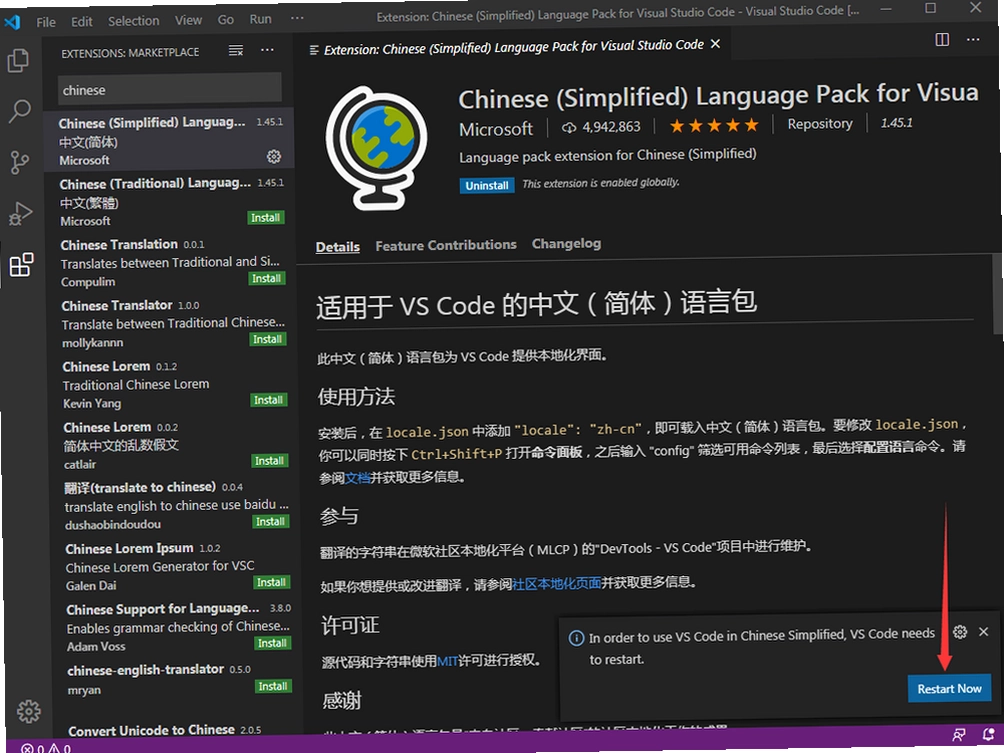The width and height of the screenshot is (1004, 753).
Task: Install Chinese Lorem by catlair
Action: tap(270, 460)
